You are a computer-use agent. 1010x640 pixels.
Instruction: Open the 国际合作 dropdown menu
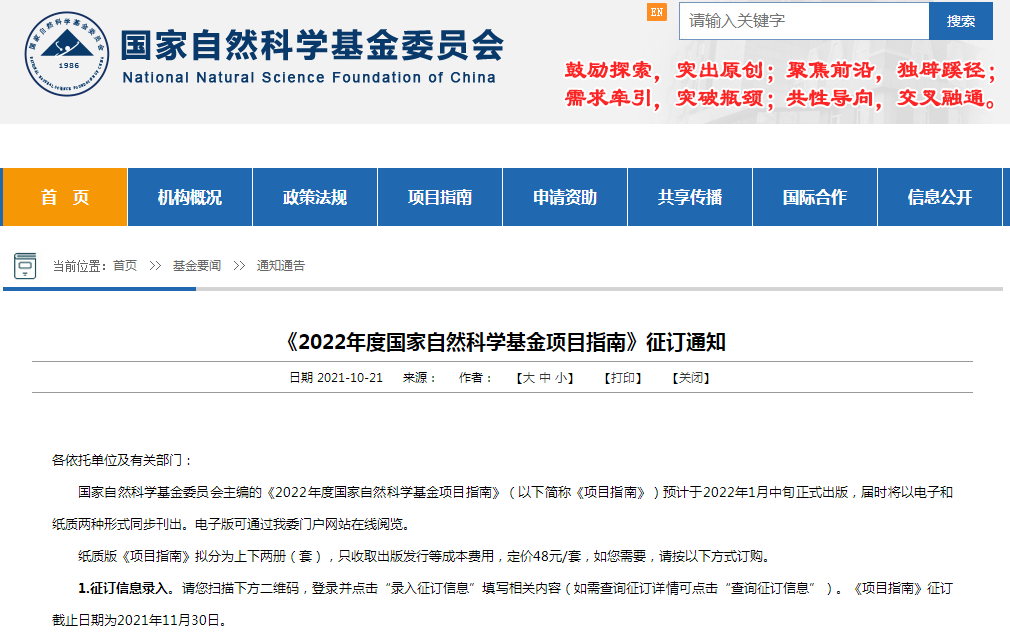tap(815, 197)
